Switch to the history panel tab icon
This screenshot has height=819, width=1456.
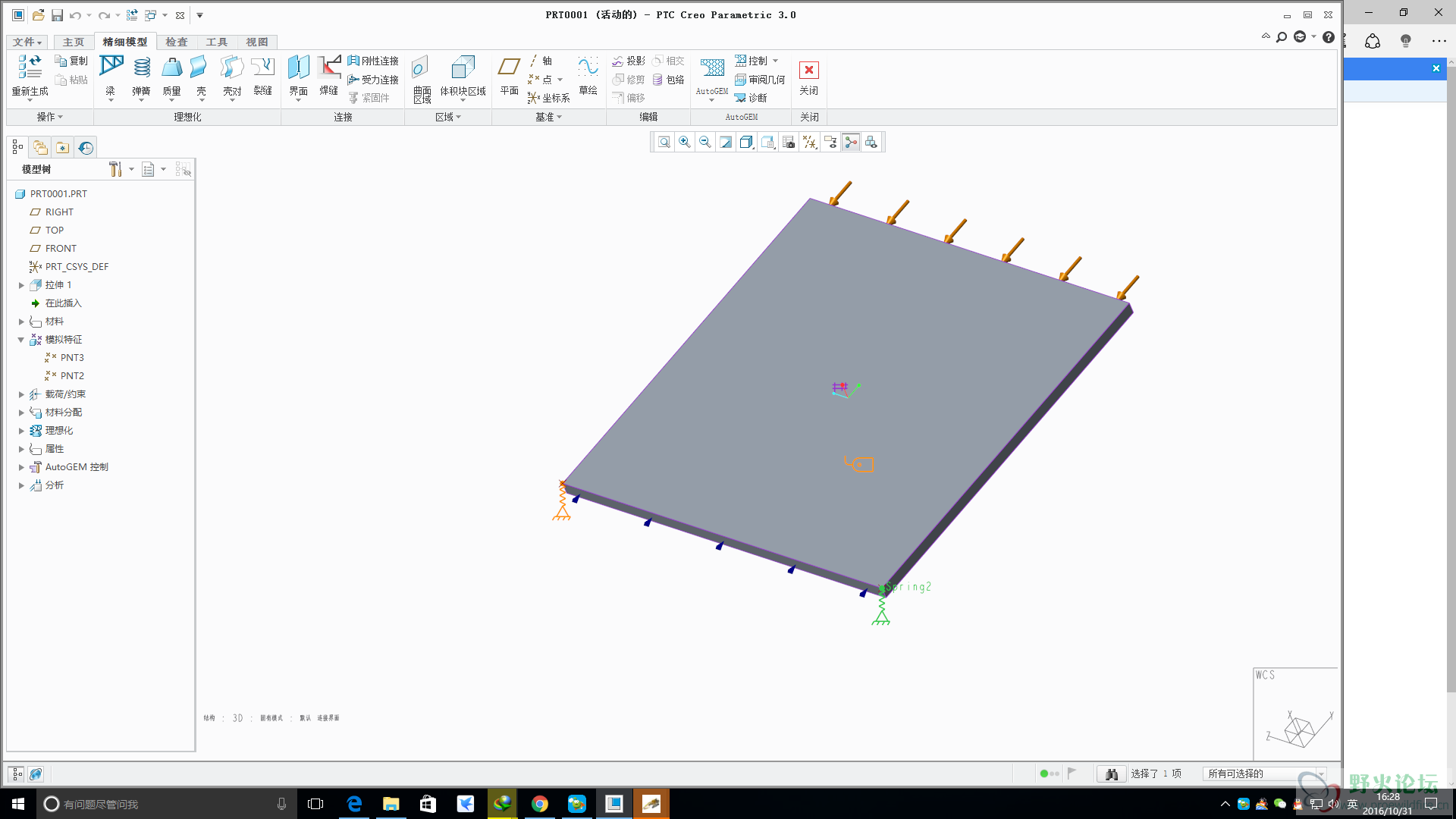click(x=86, y=147)
